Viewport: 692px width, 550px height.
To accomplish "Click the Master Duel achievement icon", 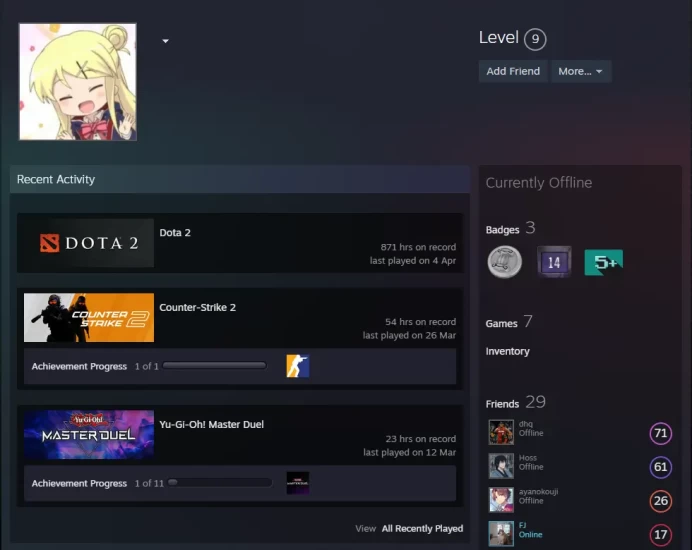I will click(x=297, y=483).
